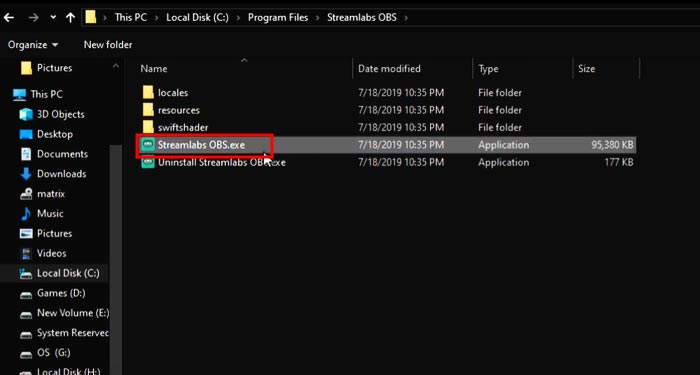Screen dimensions: 700x375
Task: Select the Streamlabs OBS.exe file name
Action: tap(201, 145)
